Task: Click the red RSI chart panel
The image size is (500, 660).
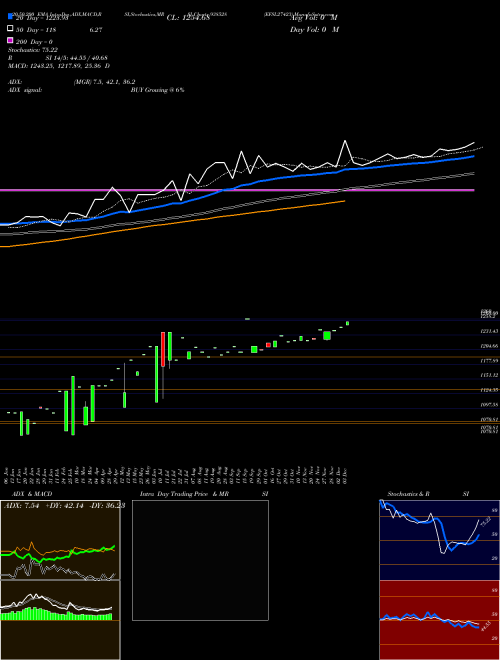Action: click(439, 620)
